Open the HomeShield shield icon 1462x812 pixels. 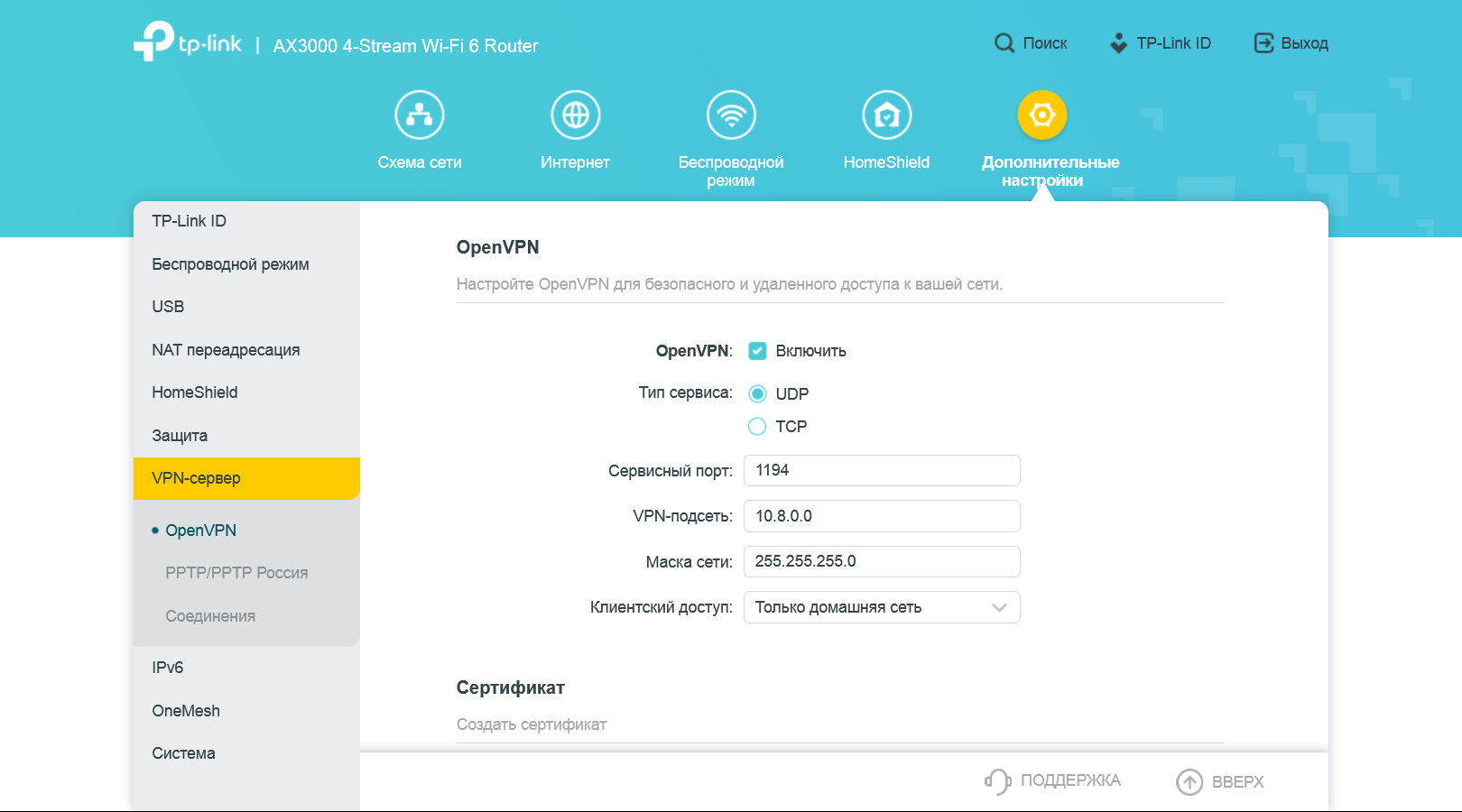(x=887, y=115)
